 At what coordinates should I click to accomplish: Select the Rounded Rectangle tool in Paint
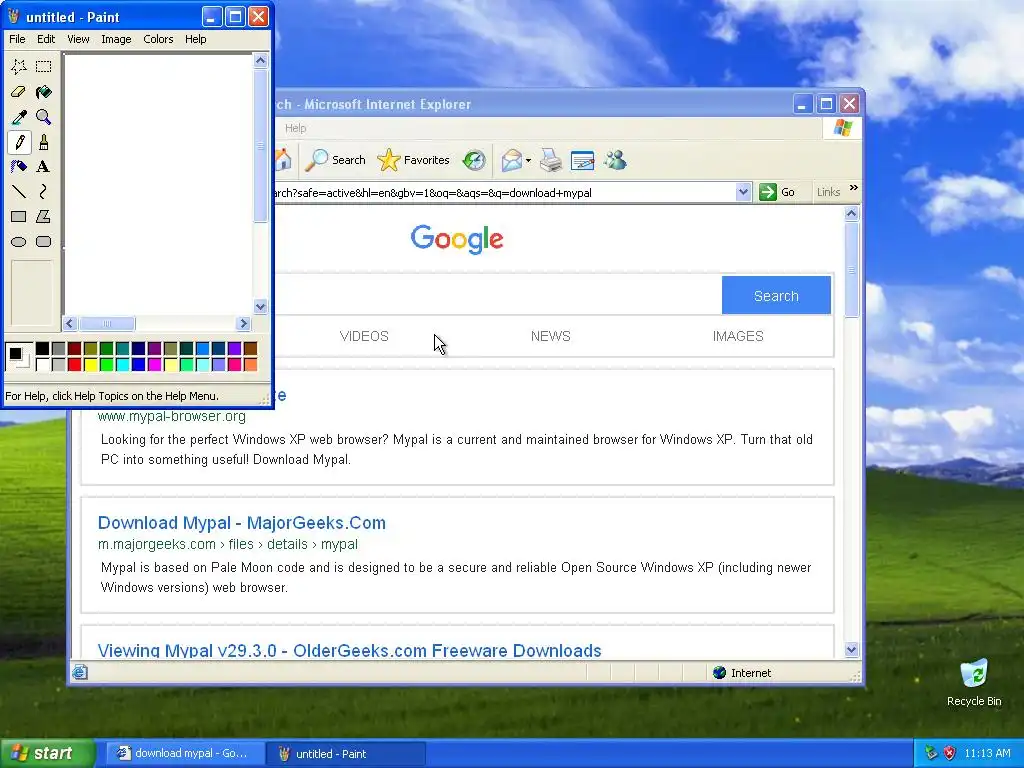click(x=44, y=242)
